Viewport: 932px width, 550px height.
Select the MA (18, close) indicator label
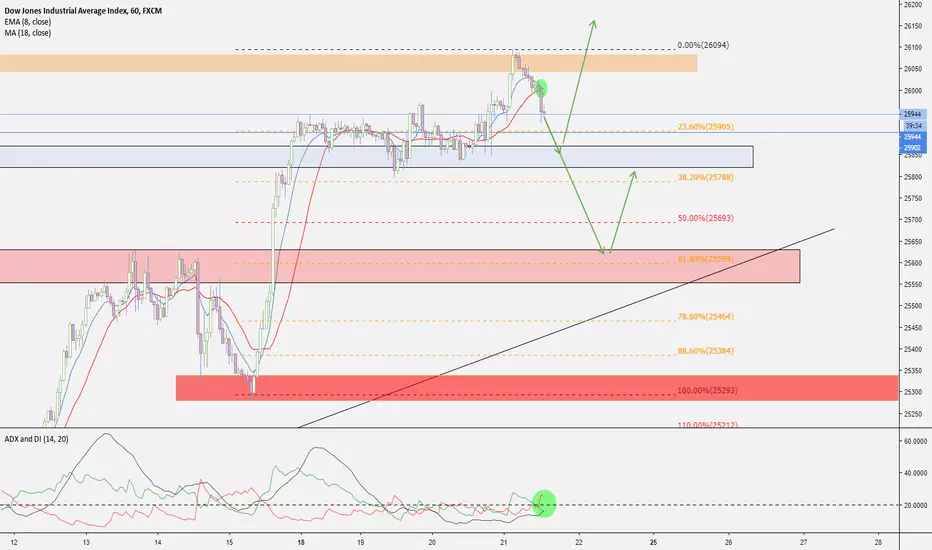pos(28,33)
